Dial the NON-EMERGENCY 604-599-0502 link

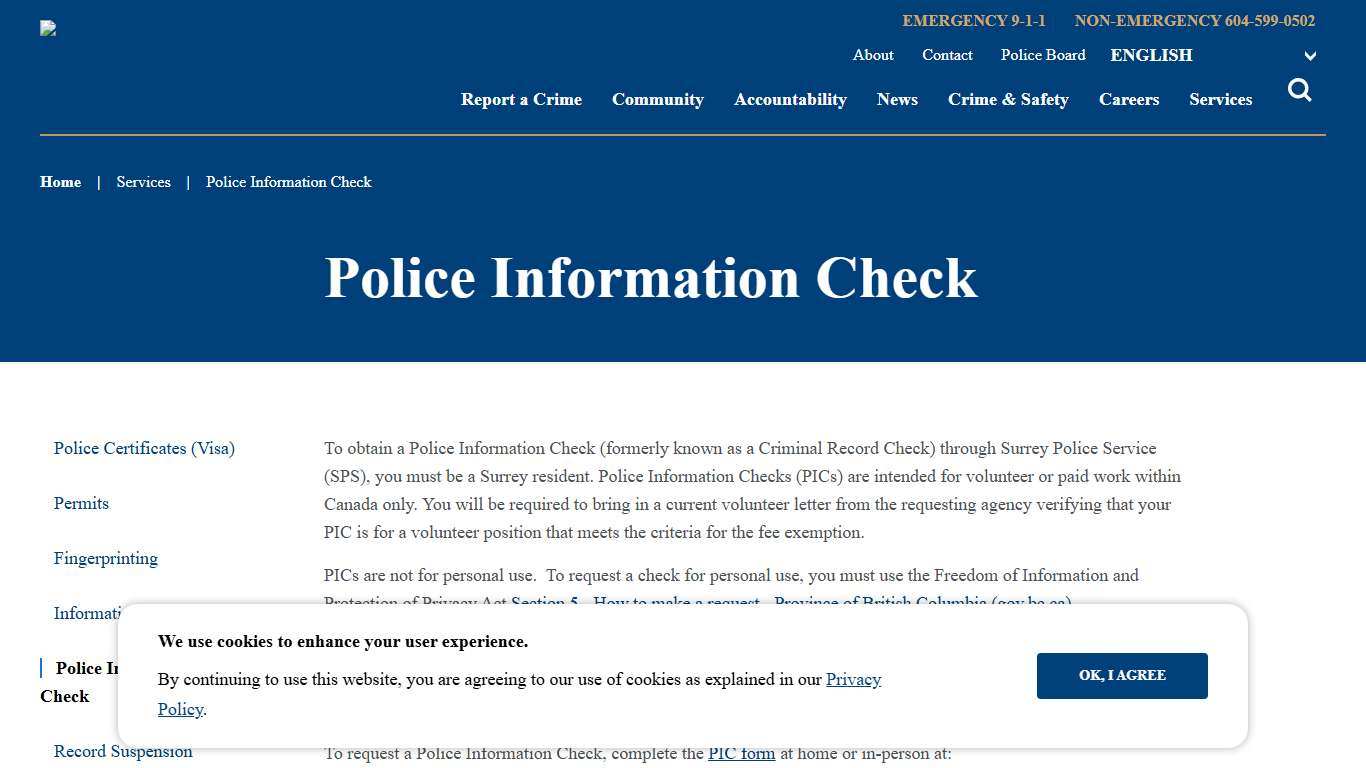tap(1194, 20)
